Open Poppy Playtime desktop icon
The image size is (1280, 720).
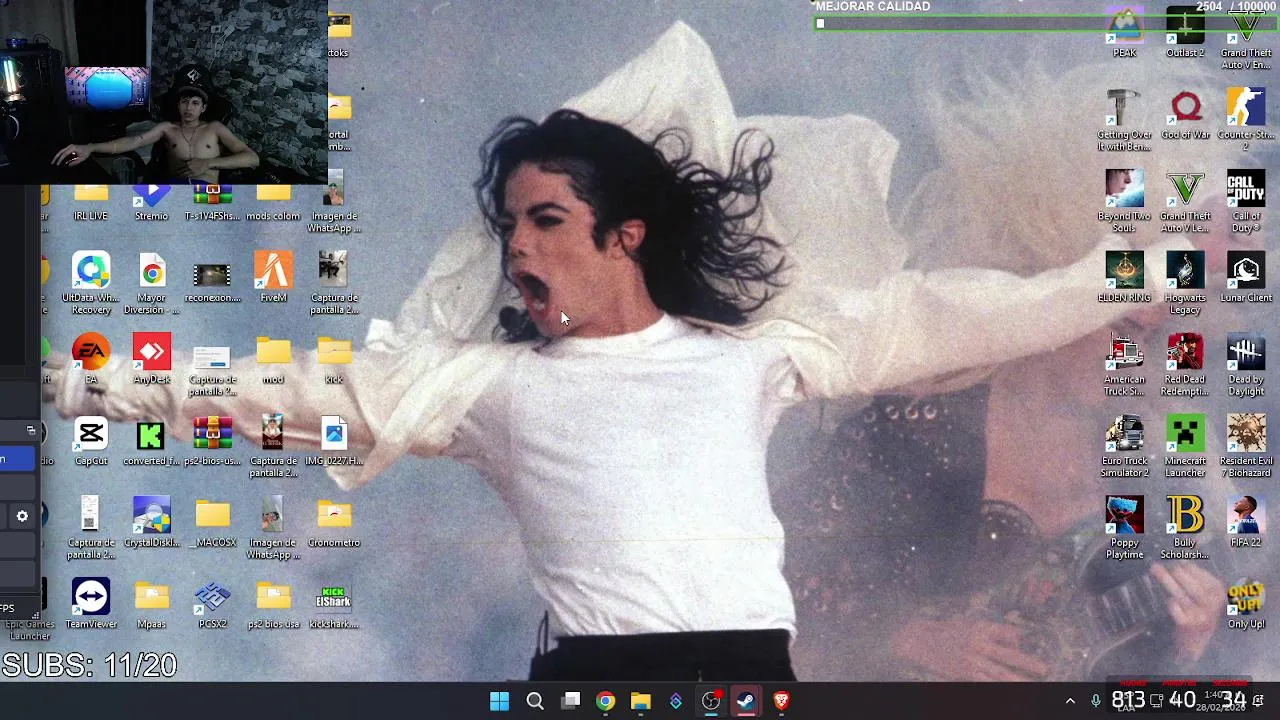point(1124,527)
